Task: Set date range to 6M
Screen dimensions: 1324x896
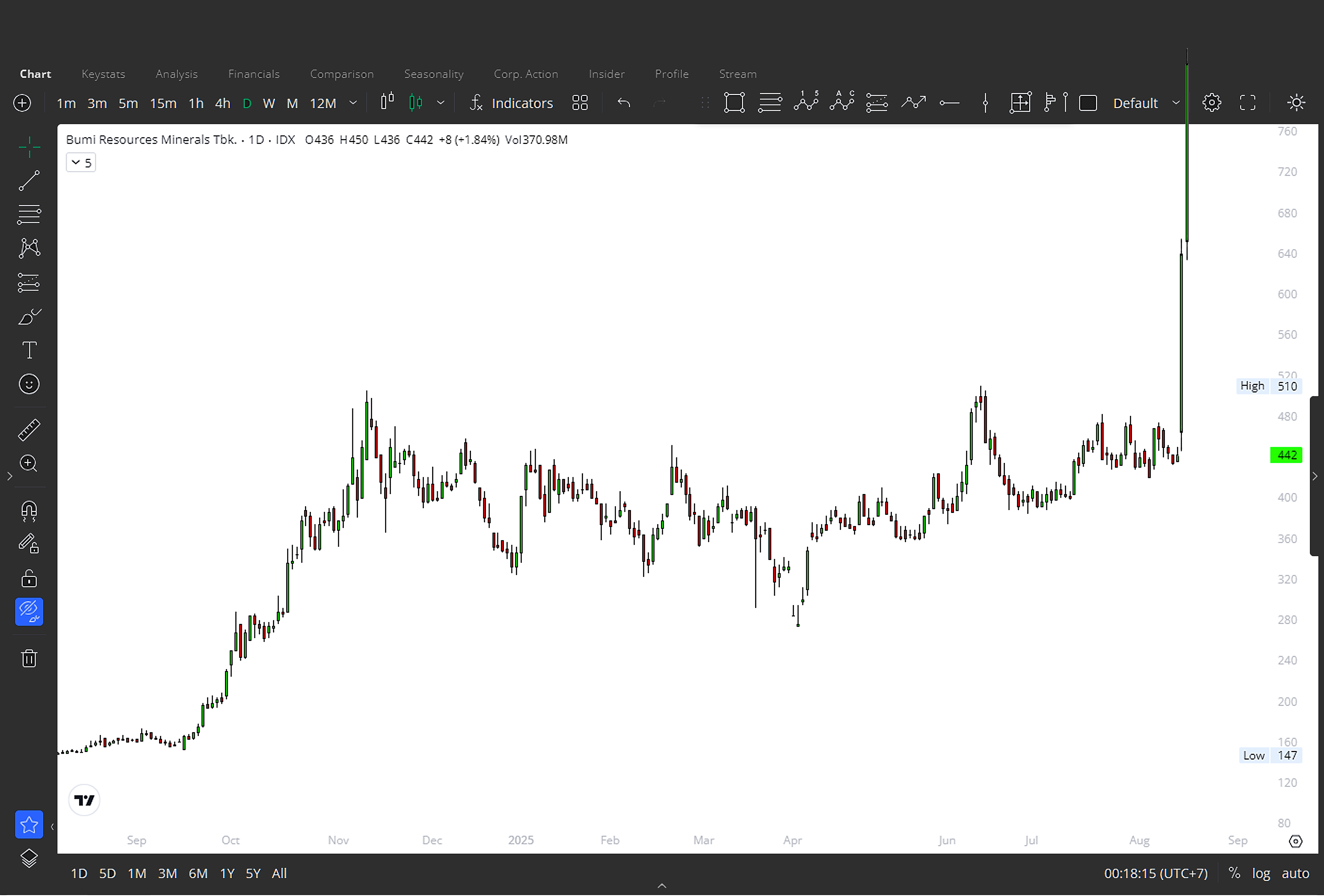Action: coord(198,874)
